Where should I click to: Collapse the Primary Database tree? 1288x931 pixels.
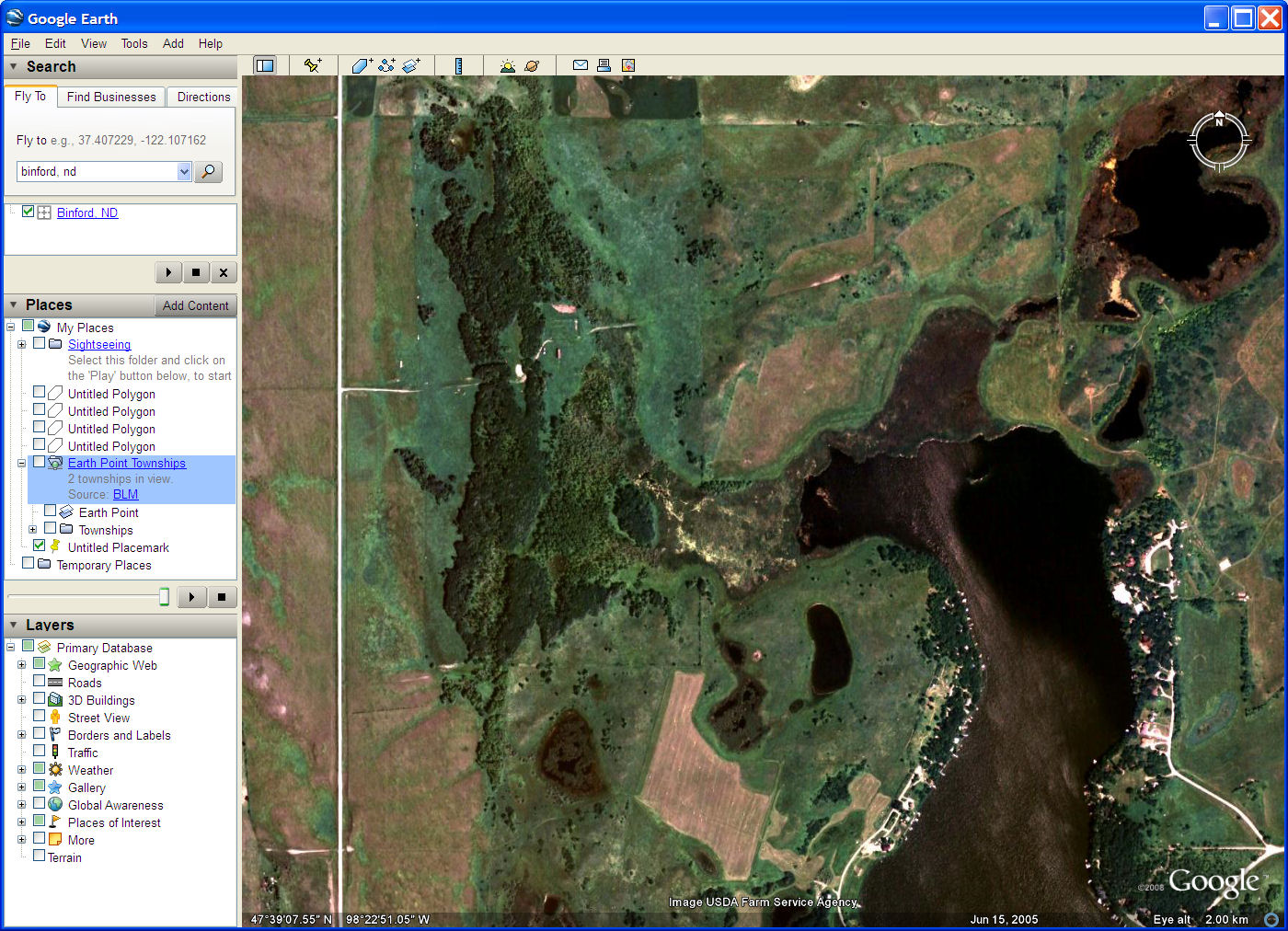[10, 647]
